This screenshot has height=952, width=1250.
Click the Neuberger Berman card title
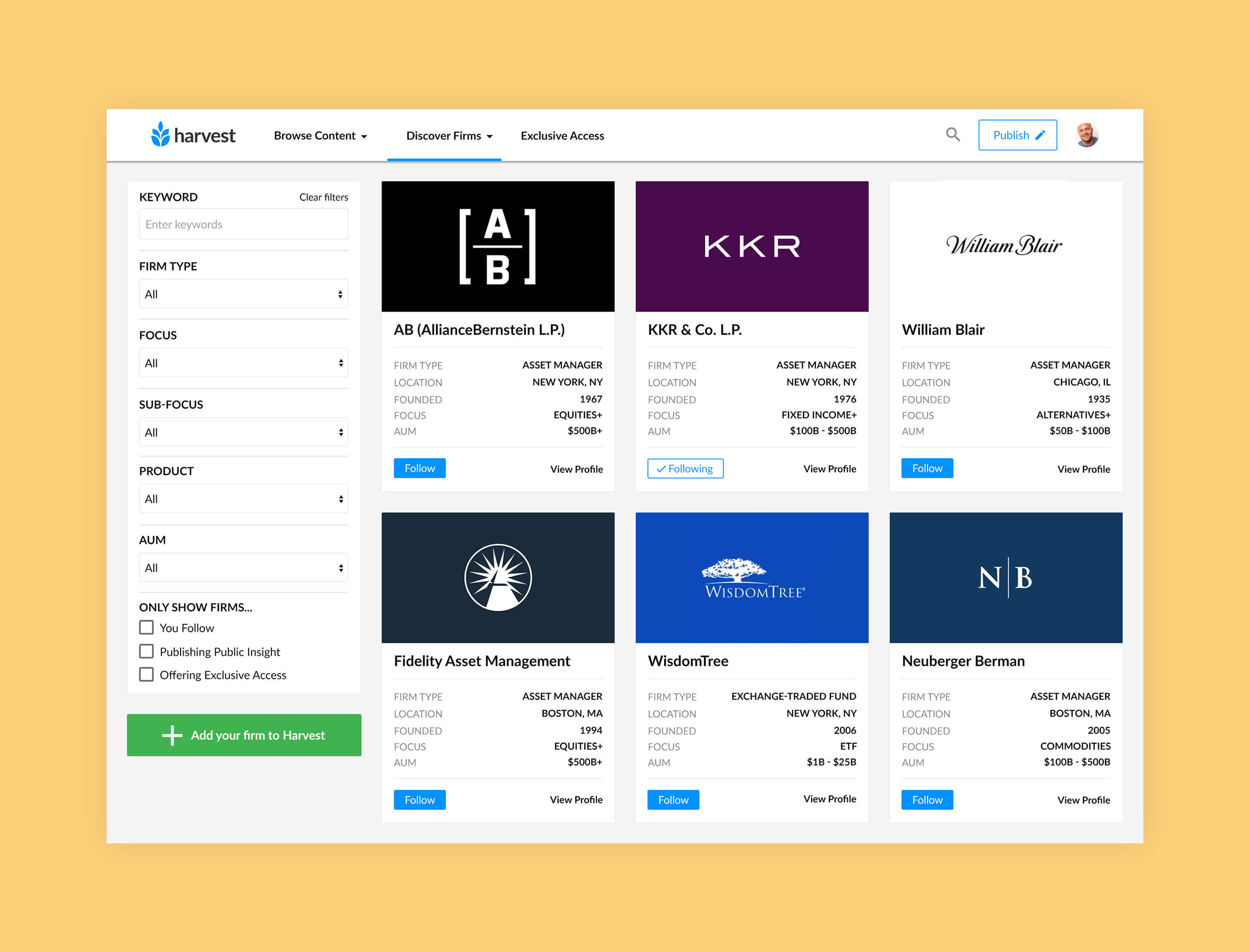963,661
